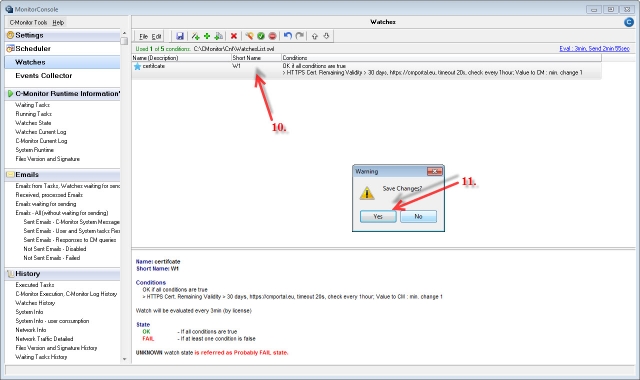640x380 pixels.
Task: Click the green play icon for Runtime Information
Action: pos(11,93)
